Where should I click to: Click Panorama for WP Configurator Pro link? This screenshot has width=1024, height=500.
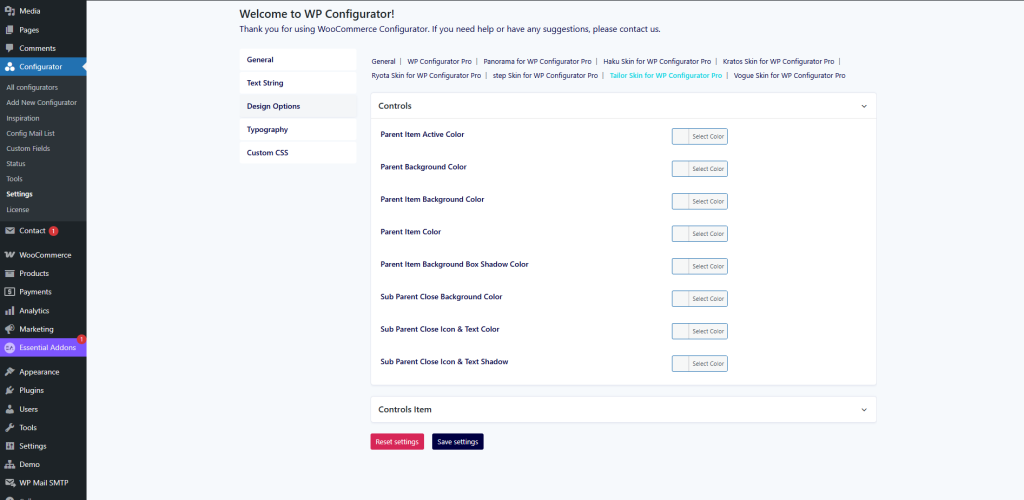[x=537, y=61]
